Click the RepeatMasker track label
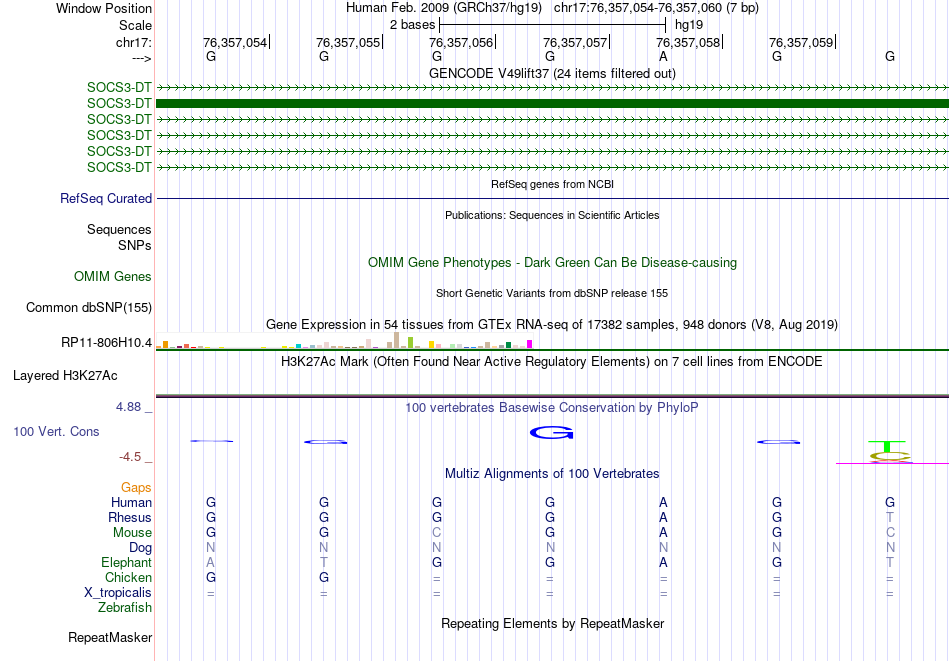Image resolution: width=950 pixels, height=661 pixels. point(110,637)
